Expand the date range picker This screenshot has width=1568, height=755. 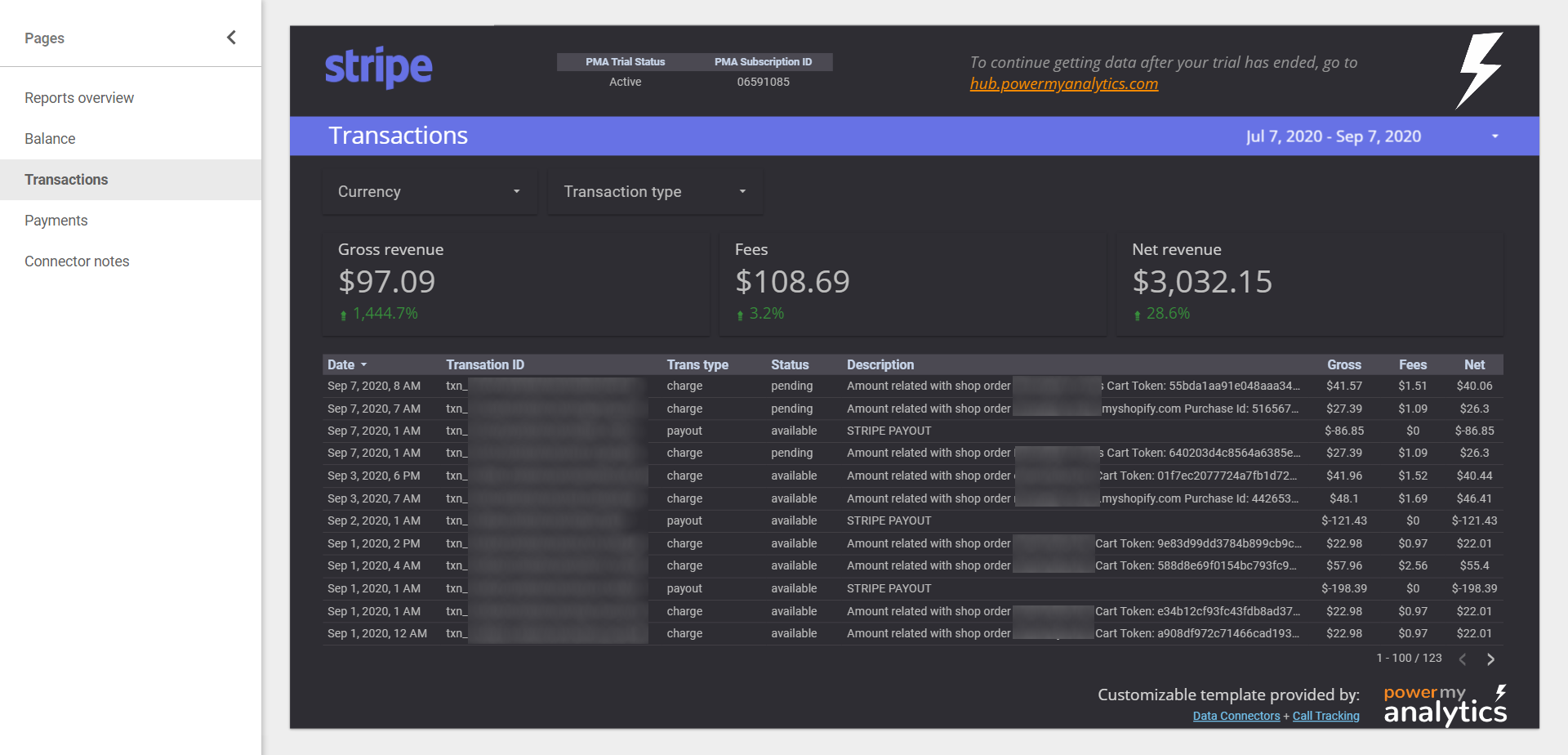click(x=1494, y=136)
